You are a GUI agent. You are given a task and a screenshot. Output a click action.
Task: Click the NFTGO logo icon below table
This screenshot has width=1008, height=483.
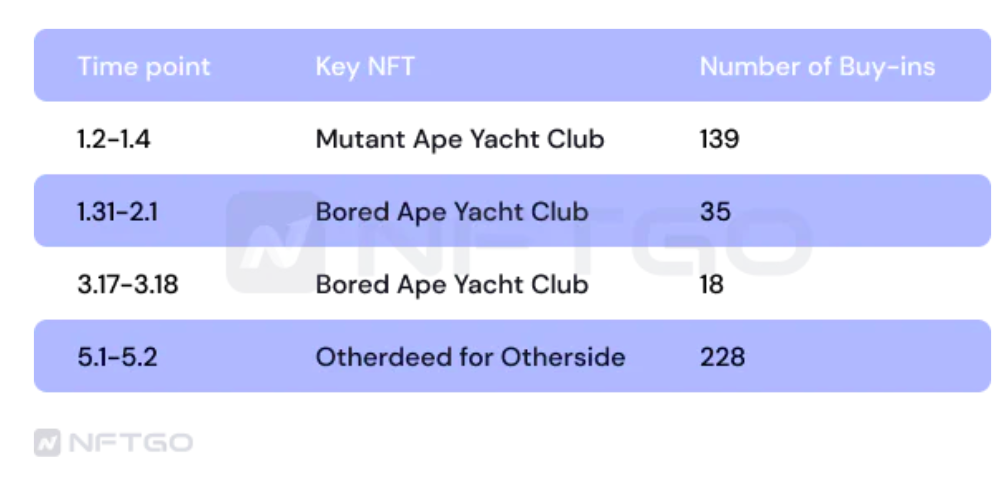[47, 443]
